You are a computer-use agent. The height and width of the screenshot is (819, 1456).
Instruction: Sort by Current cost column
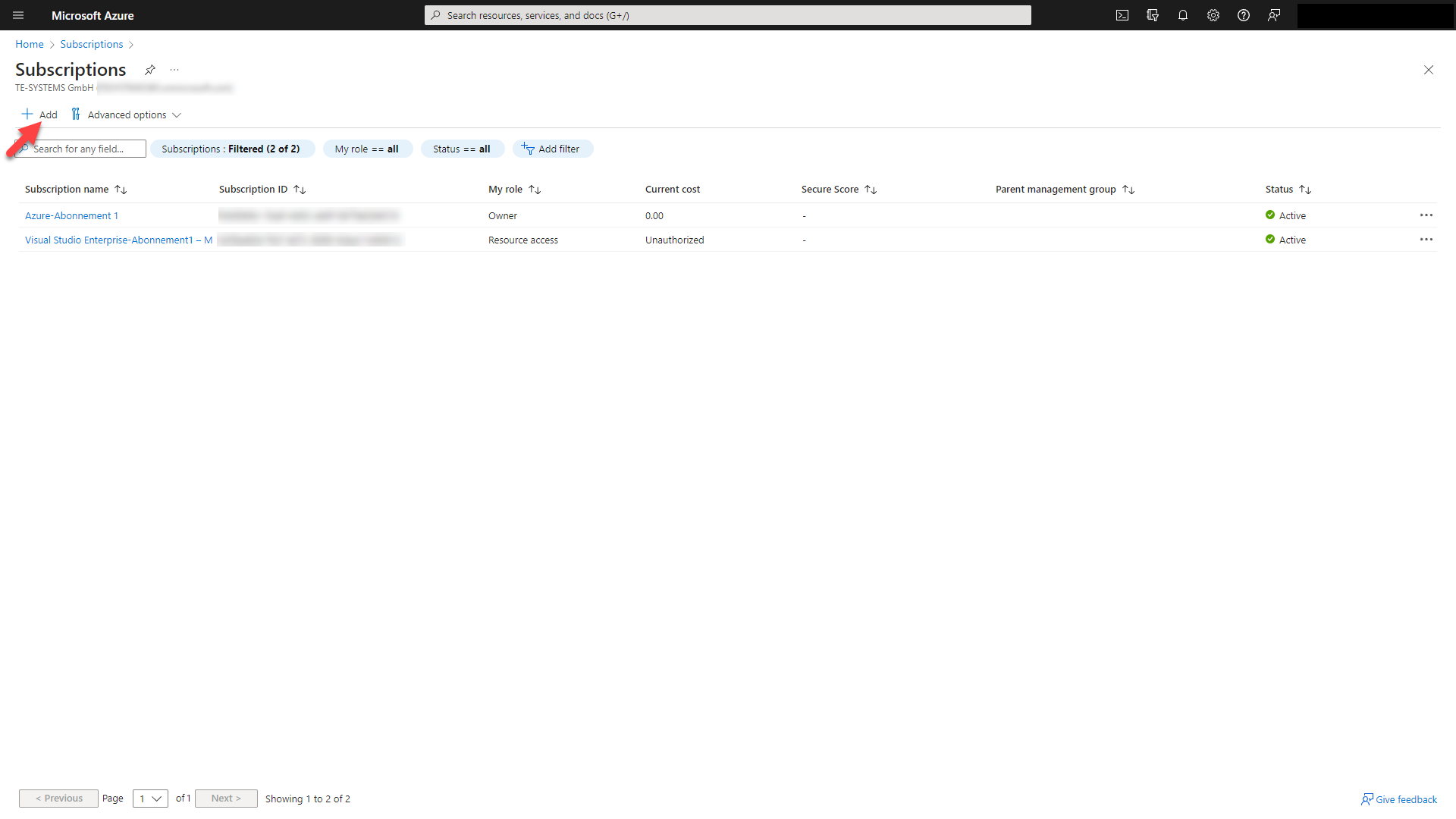(x=672, y=188)
